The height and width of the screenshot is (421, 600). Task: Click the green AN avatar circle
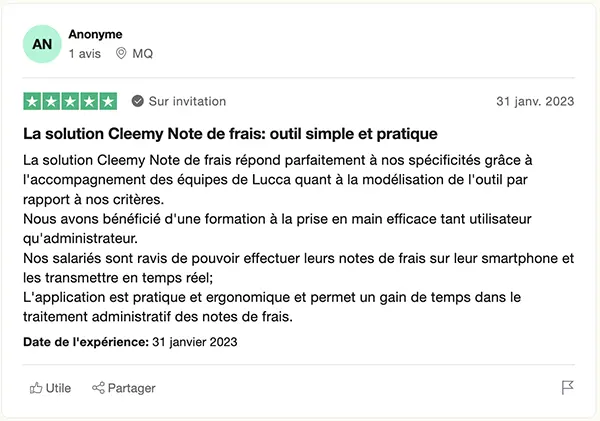(x=43, y=44)
